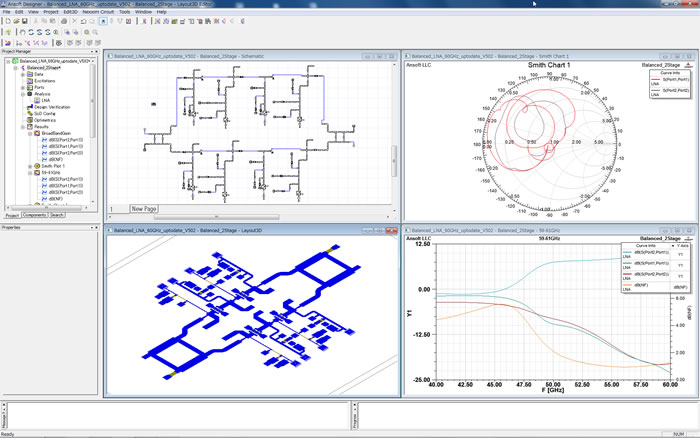
Task: Click the Smith Chart 1 plot title
Action: [x=549, y=65]
